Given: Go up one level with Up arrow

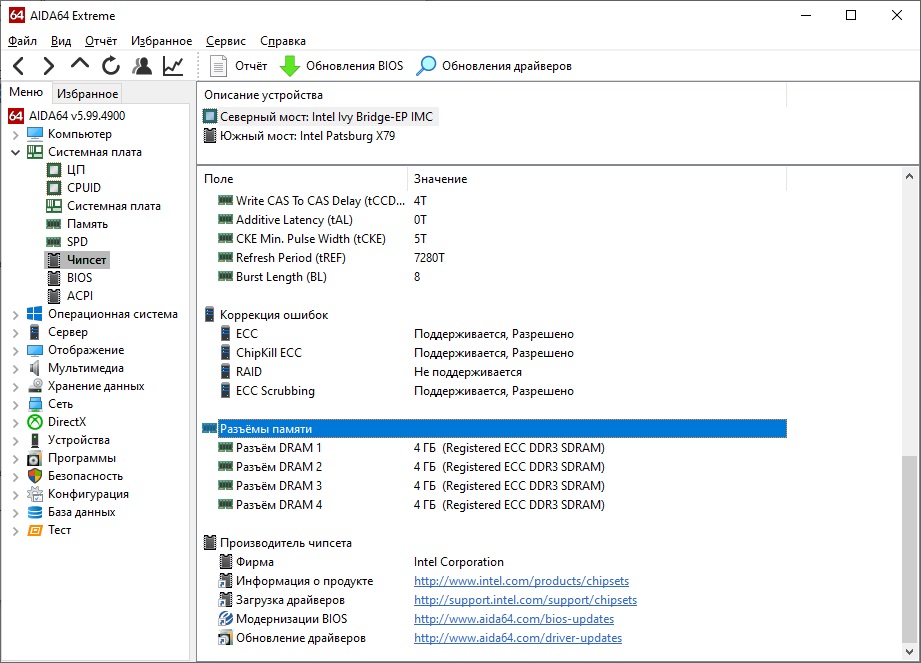Looking at the screenshot, I should 80,66.
